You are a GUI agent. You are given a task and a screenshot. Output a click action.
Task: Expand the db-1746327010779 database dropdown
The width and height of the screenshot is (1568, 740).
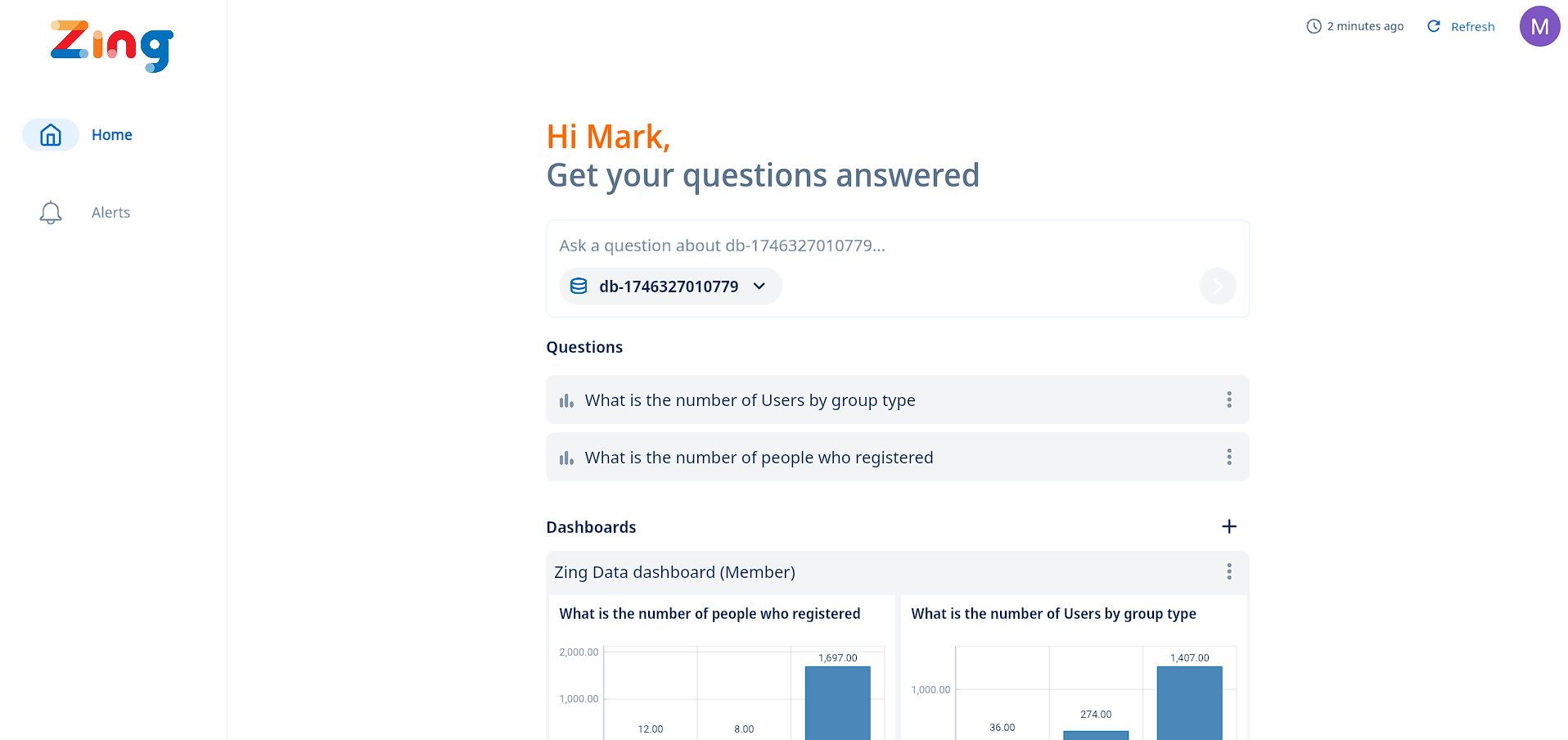click(x=759, y=286)
